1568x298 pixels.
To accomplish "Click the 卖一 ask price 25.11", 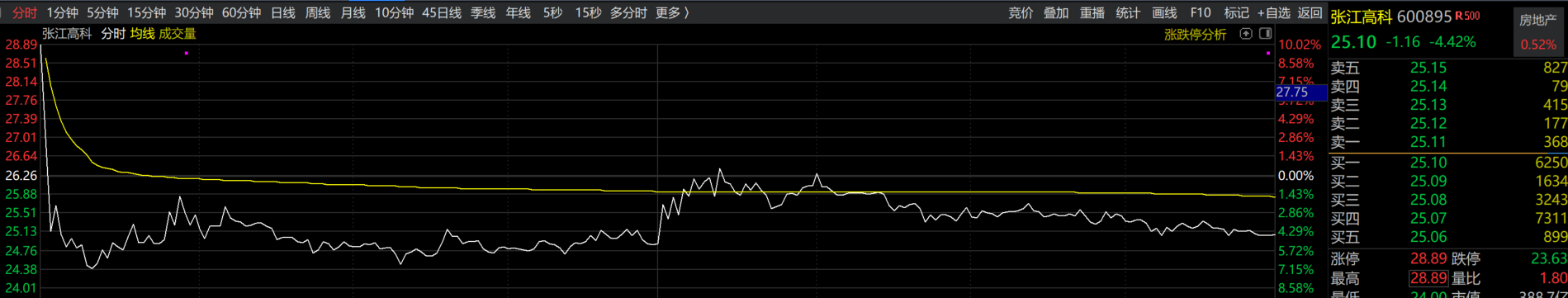I will click(1428, 142).
